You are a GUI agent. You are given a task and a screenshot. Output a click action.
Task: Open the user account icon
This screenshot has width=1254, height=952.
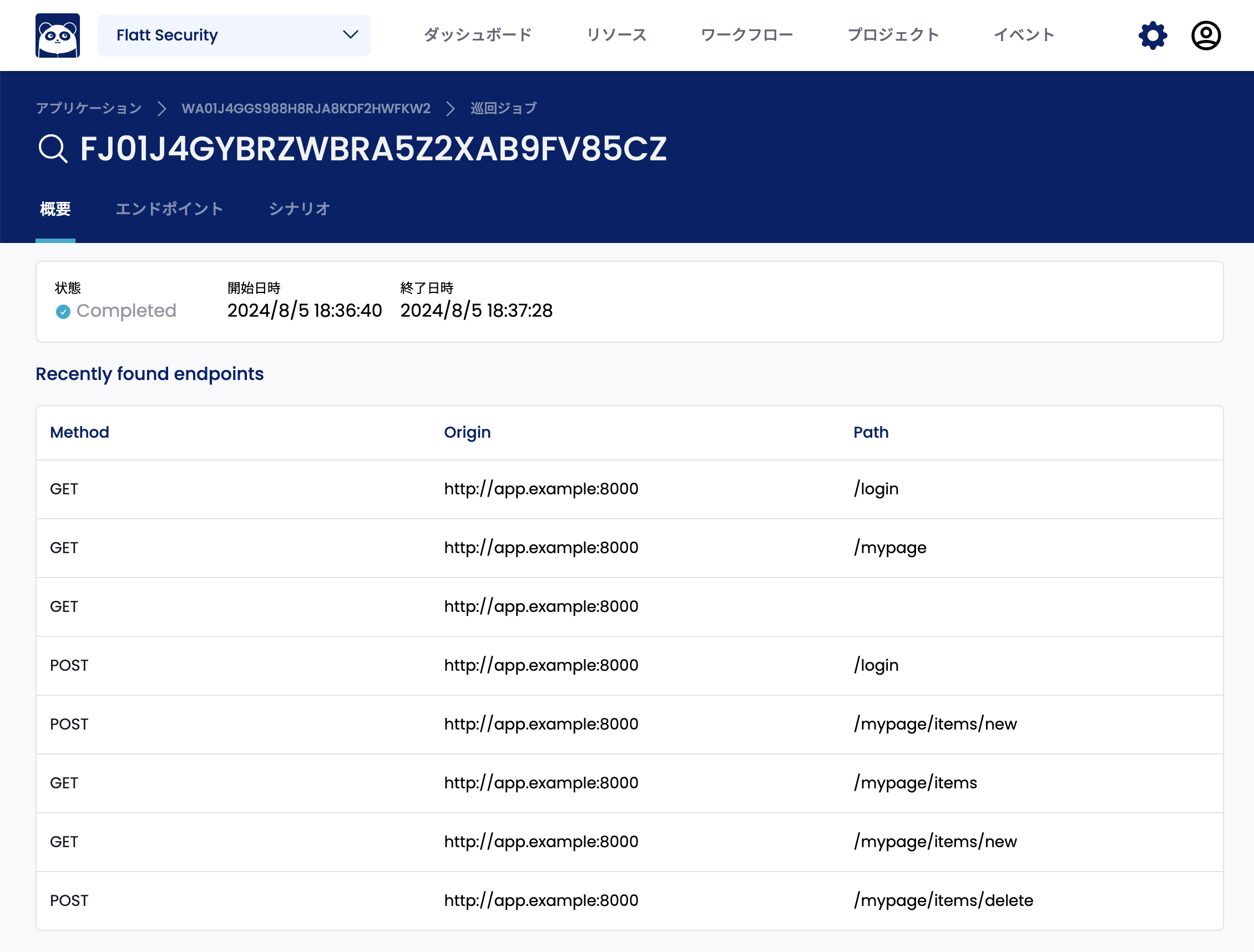click(x=1206, y=35)
